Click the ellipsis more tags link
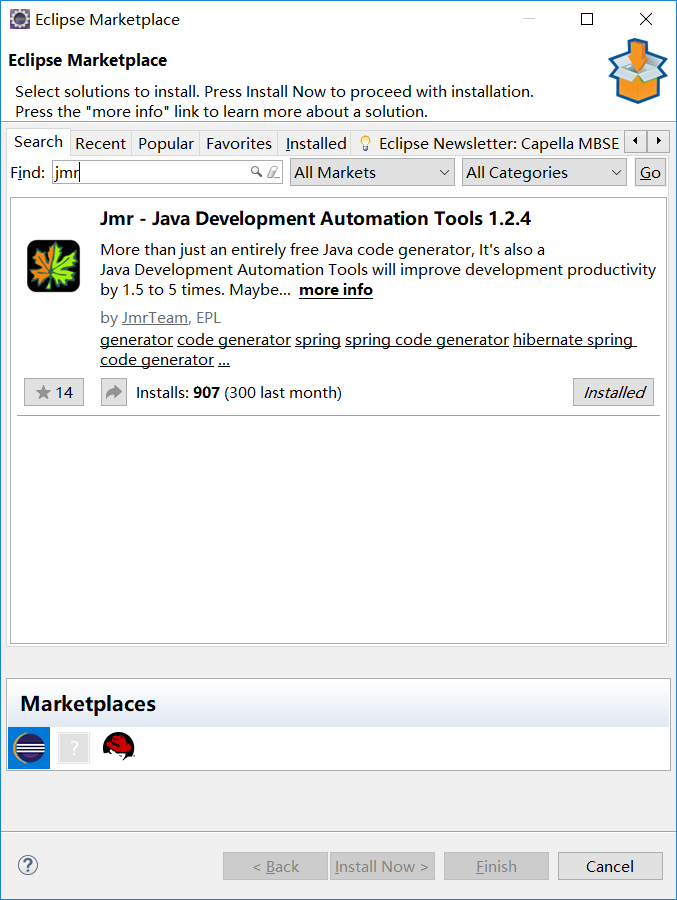This screenshot has width=677, height=900. (224, 360)
